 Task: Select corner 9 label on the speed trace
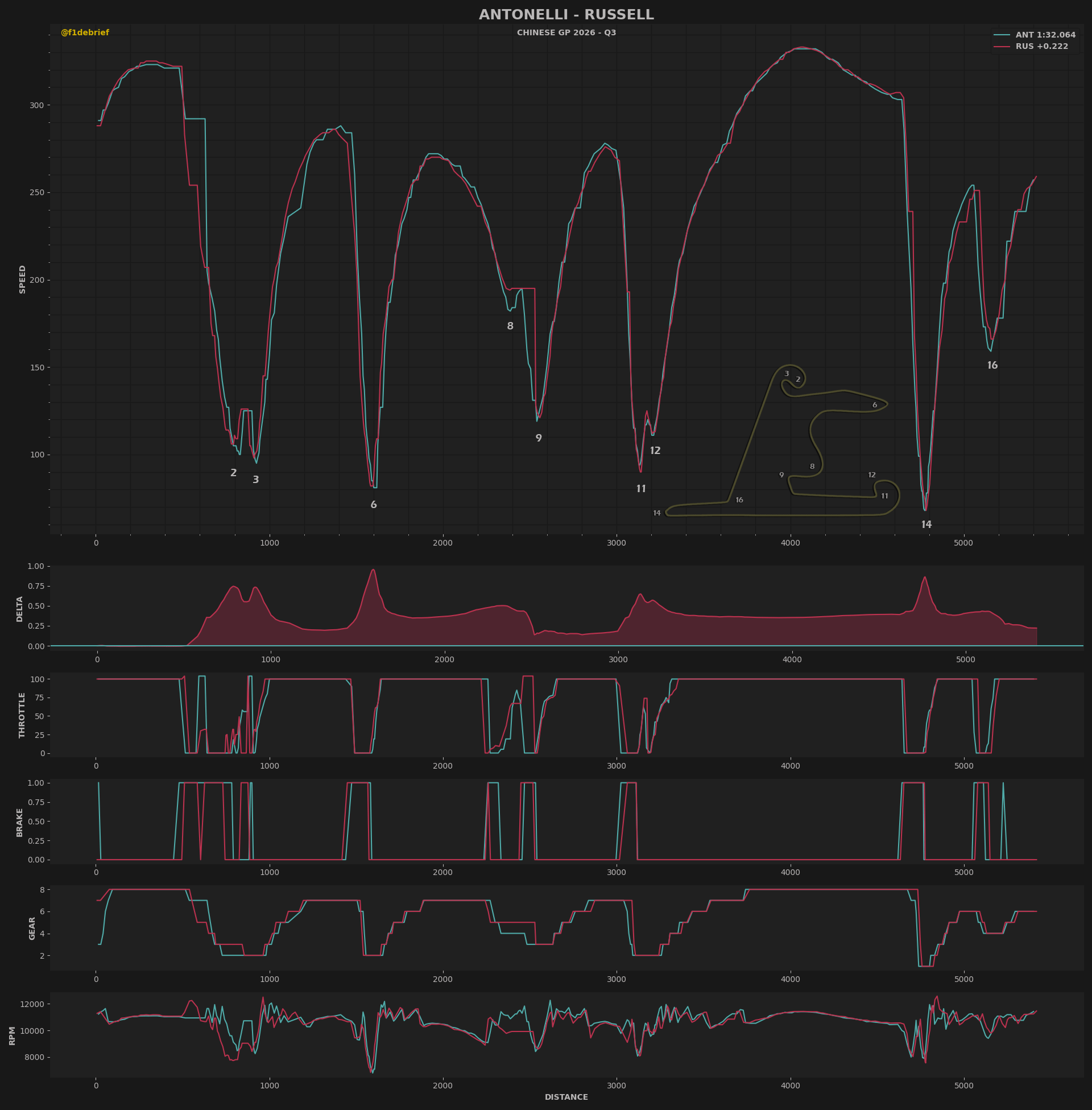(x=539, y=438)
